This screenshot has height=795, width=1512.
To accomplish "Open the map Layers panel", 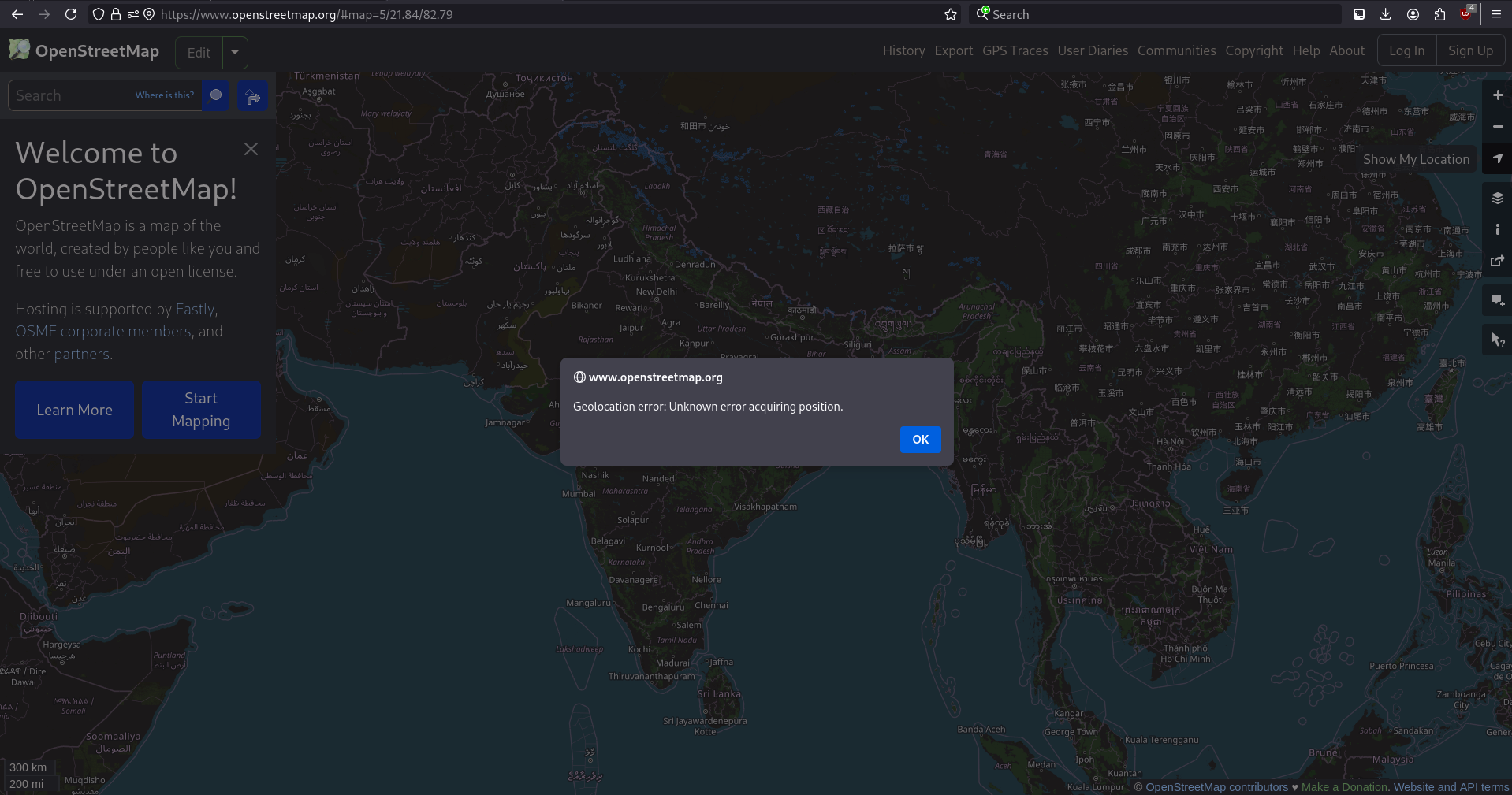I will click(1498, 198).
